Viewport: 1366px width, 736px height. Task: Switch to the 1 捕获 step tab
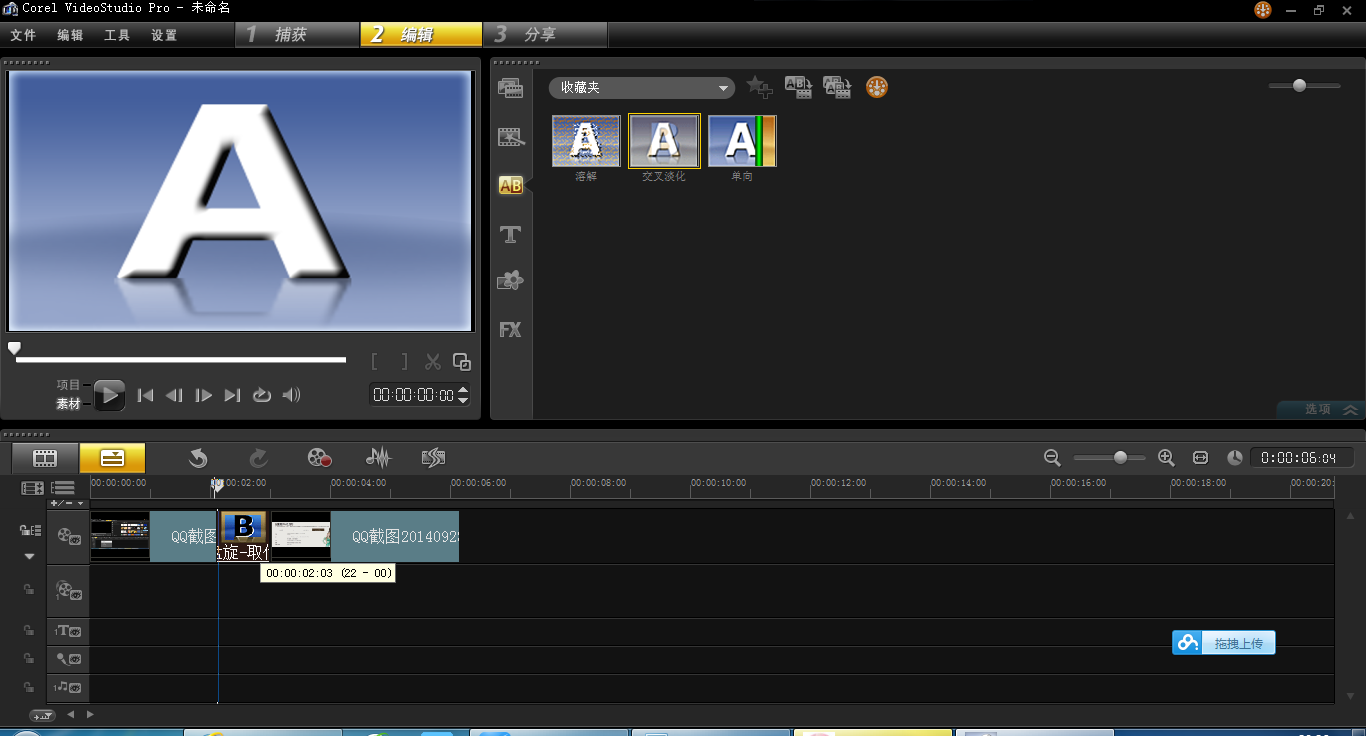(297, 35)
